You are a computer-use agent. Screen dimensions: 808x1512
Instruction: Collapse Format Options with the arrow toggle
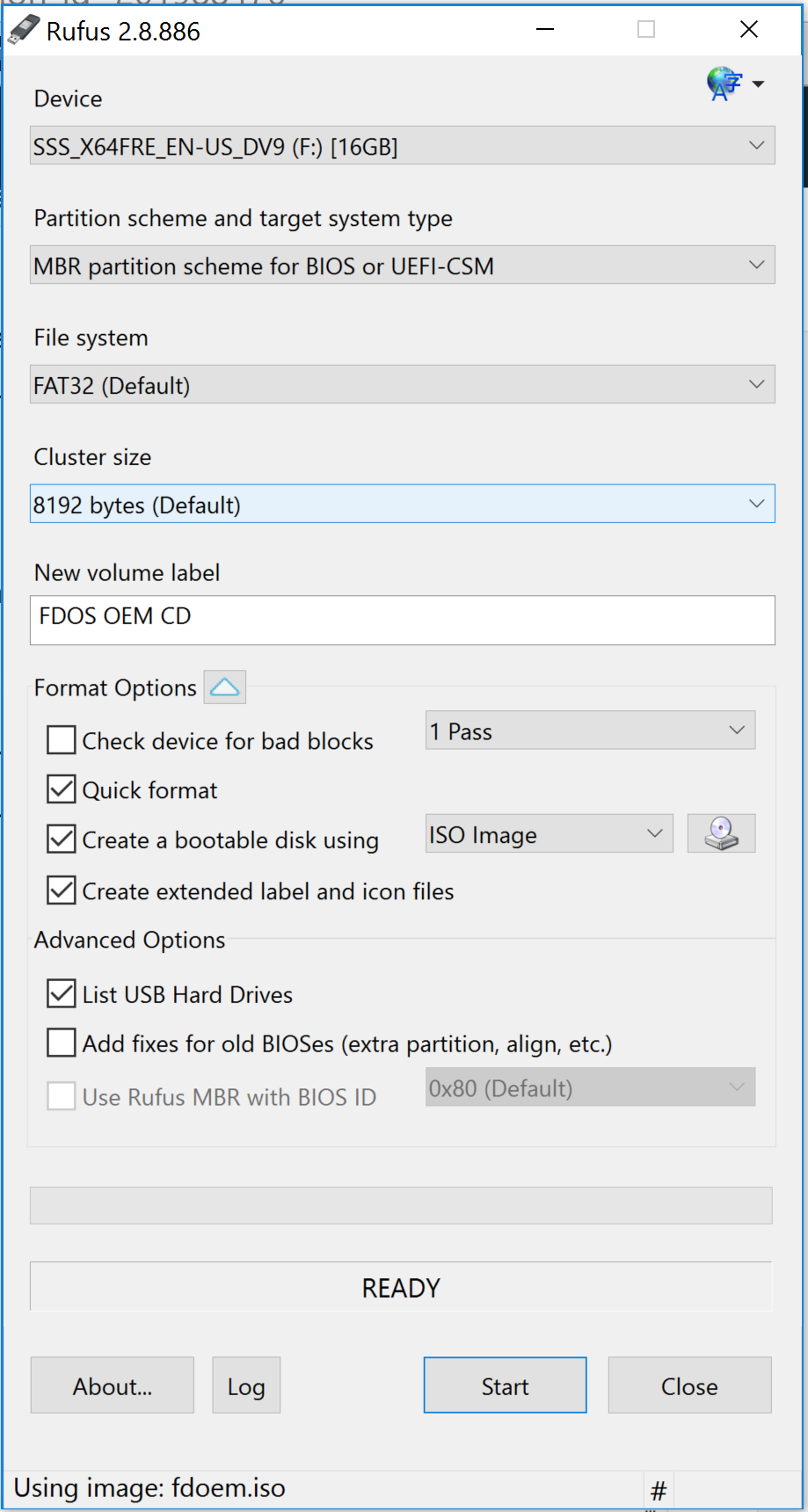click(x=225, y=687)
